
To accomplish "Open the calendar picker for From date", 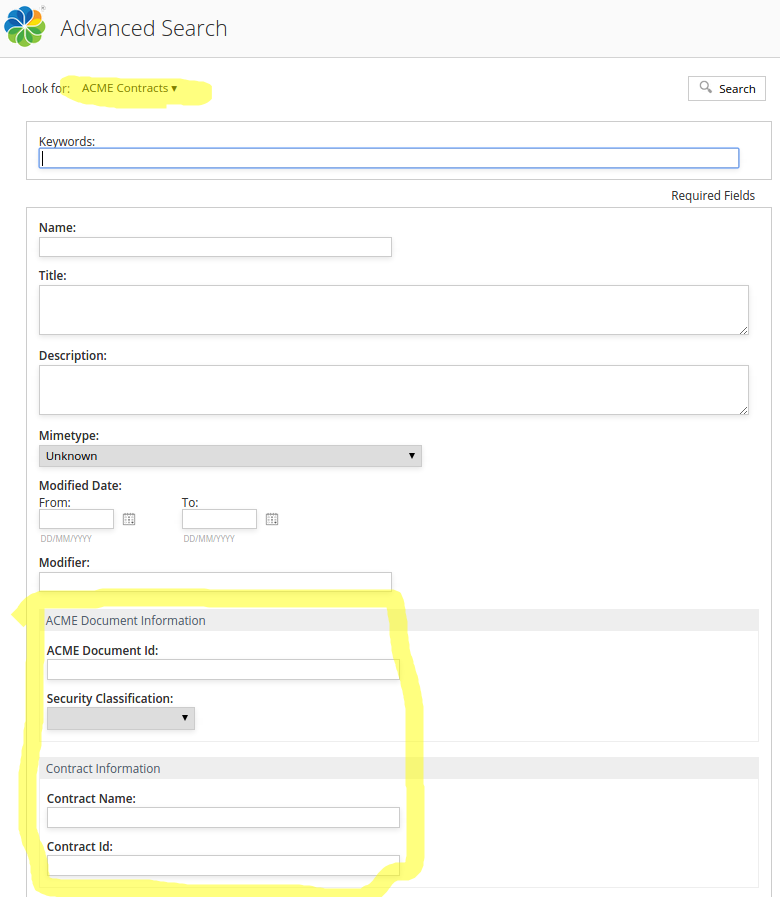I will pos(128,518).
